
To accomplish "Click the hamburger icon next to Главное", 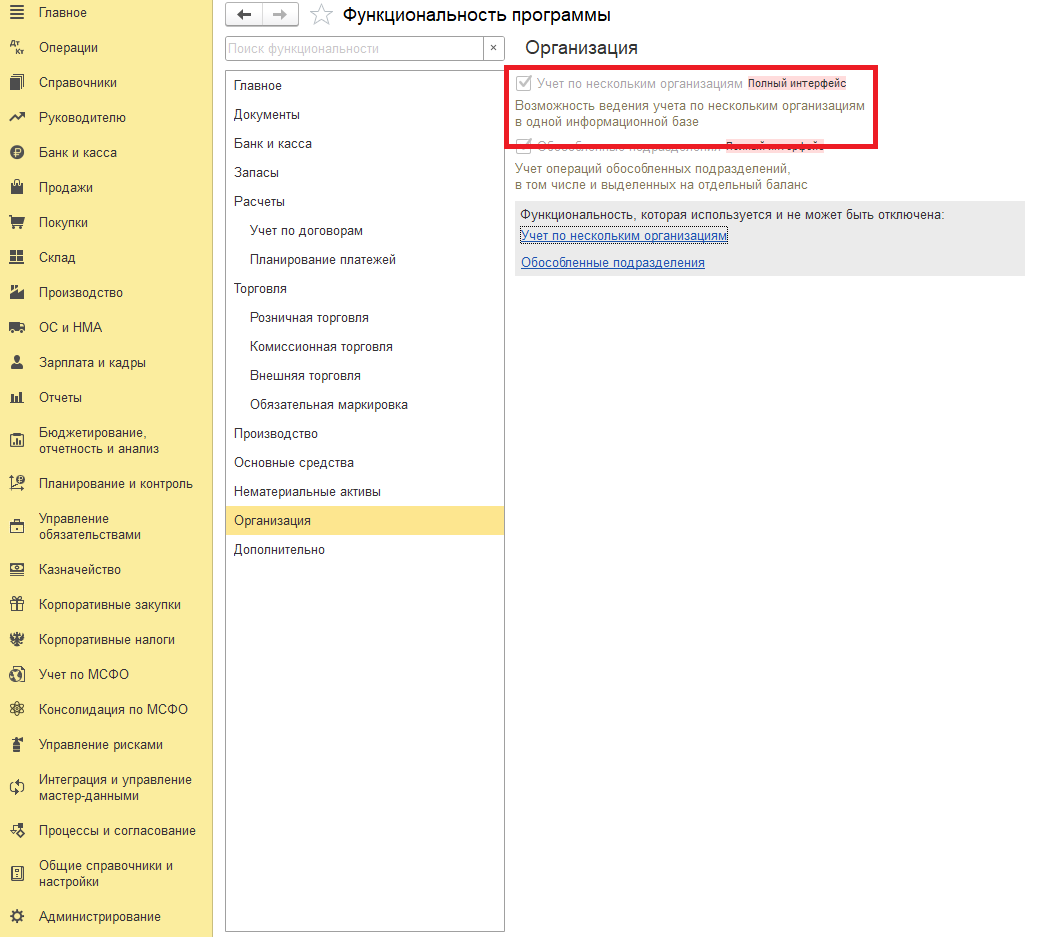I will coord(16,13).
